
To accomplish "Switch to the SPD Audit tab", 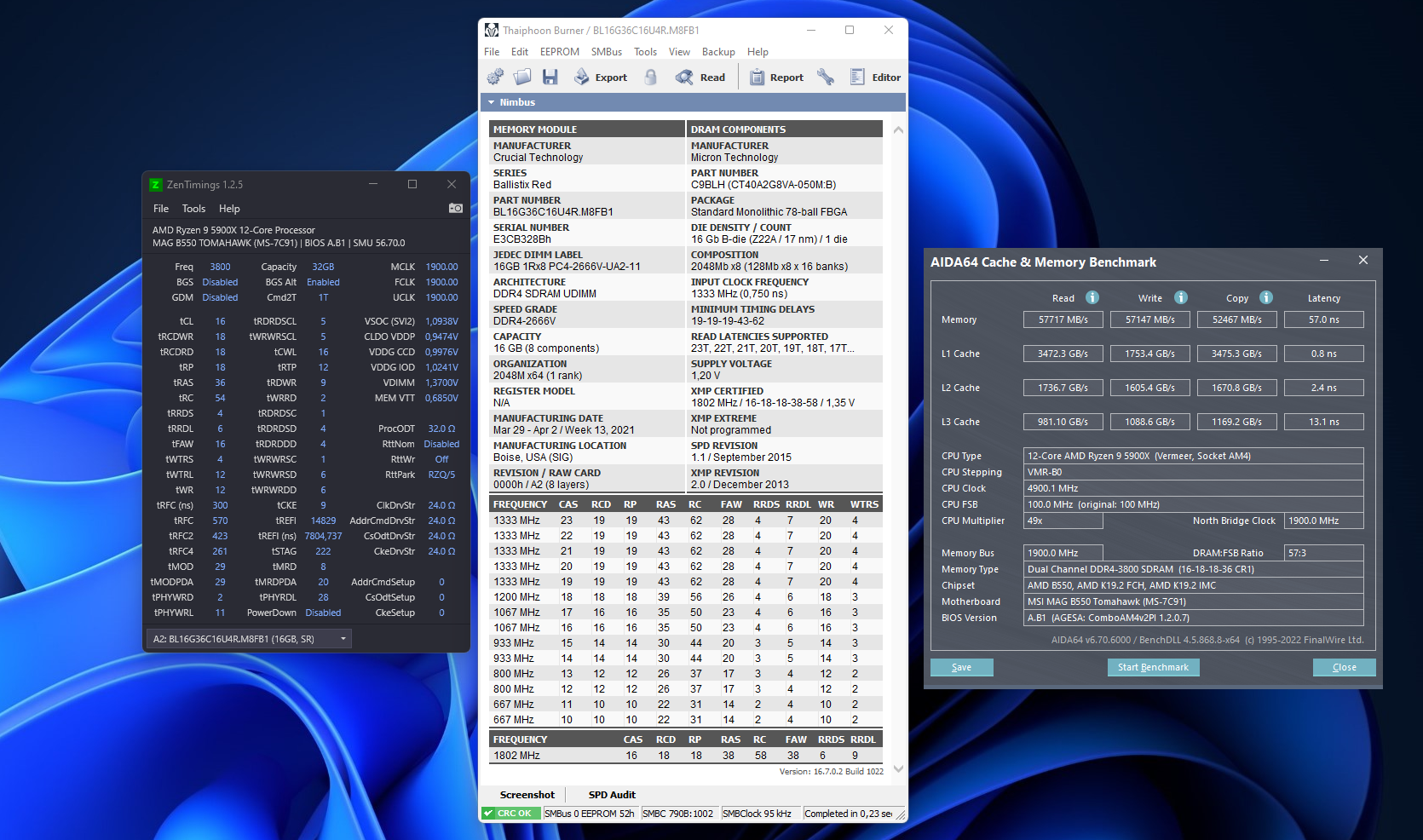I will point(612,795).
